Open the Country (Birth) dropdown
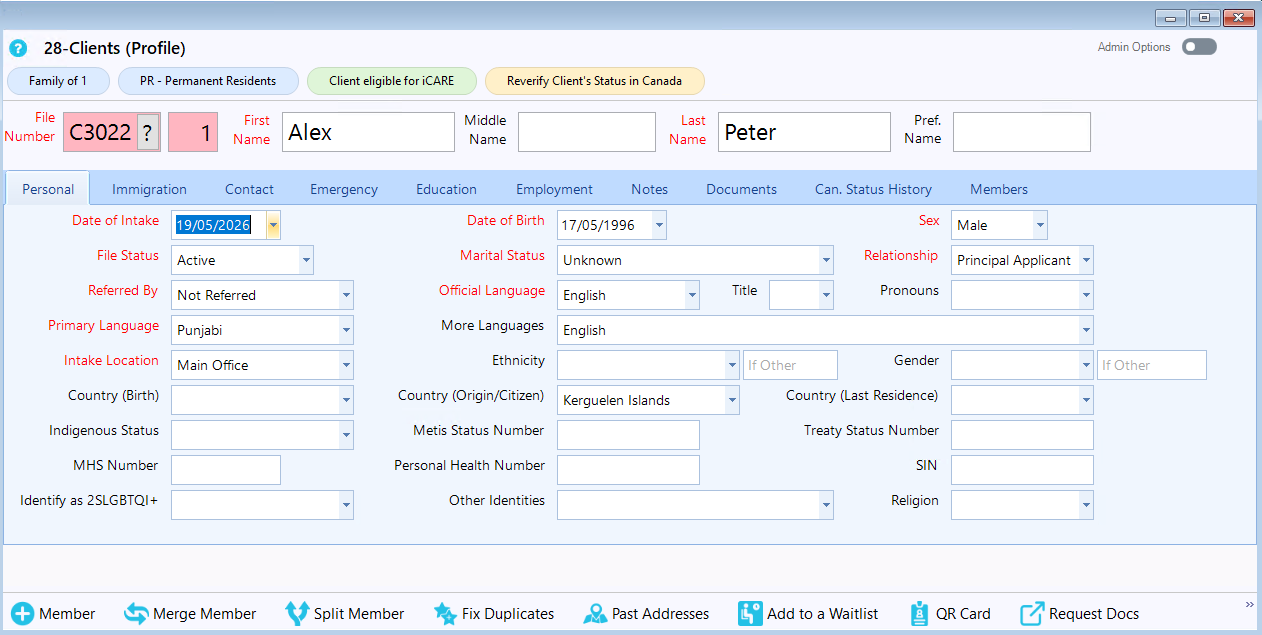The width and height of the screenshot is (1262, 635). (x=346, y=400)
